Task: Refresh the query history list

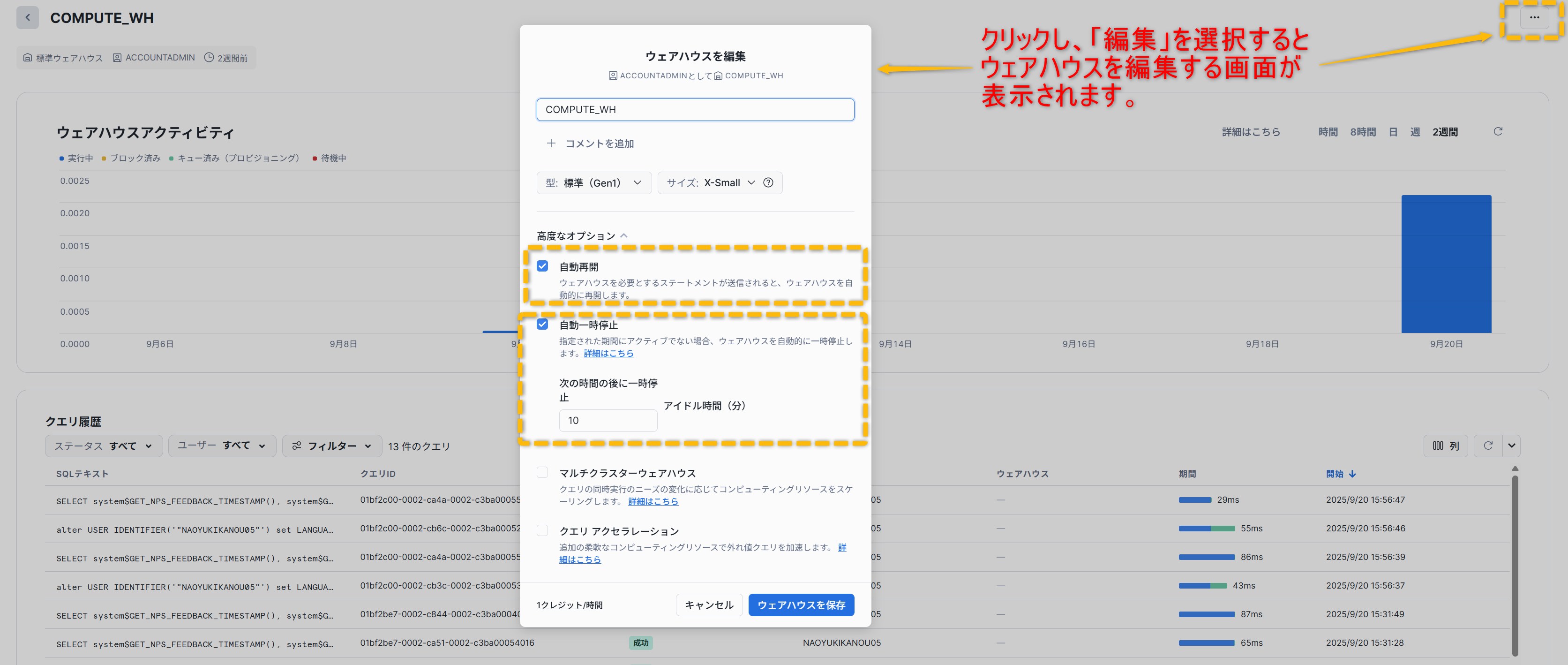Action: [x=1488, y=446]
